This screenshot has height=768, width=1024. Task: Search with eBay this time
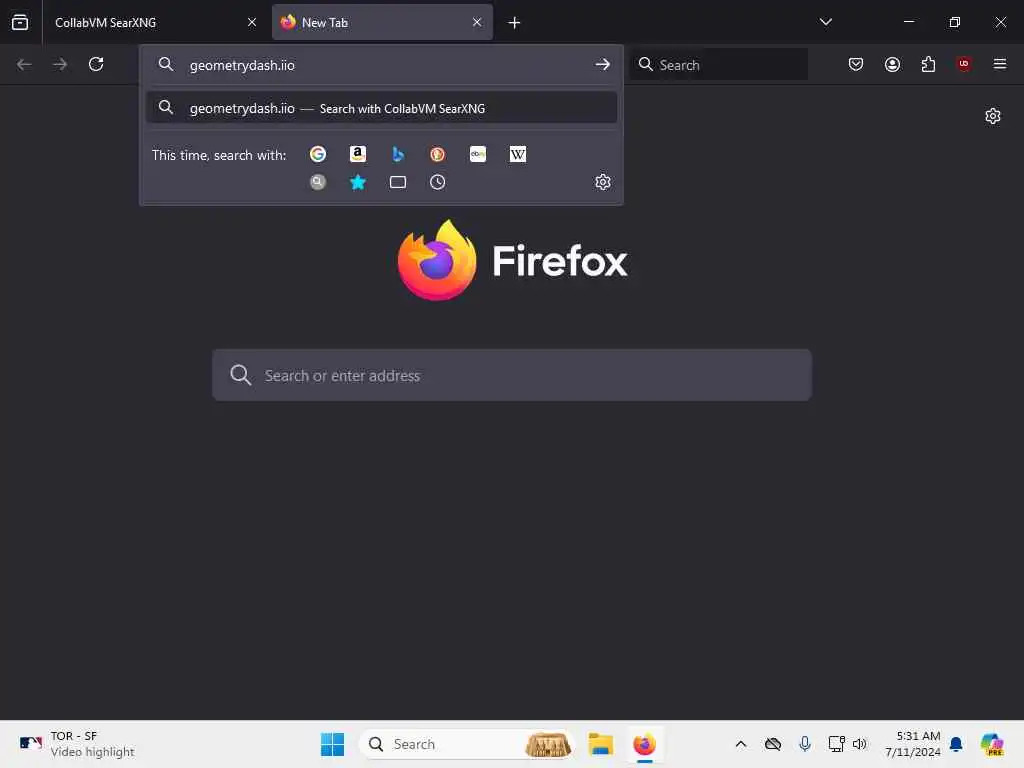478,154
